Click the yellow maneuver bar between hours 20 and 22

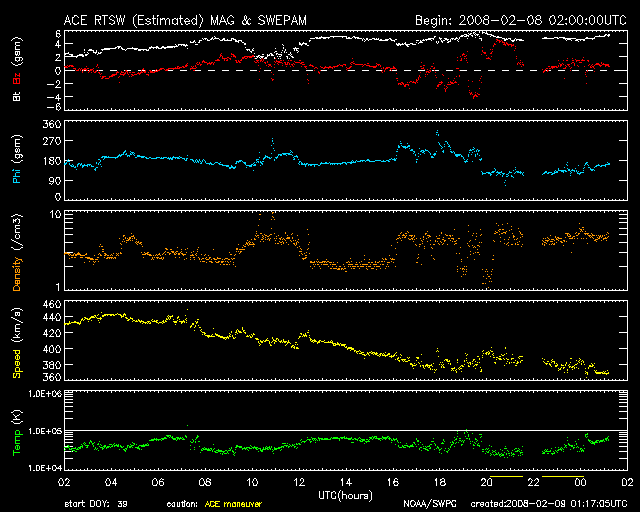coord(507,476)
